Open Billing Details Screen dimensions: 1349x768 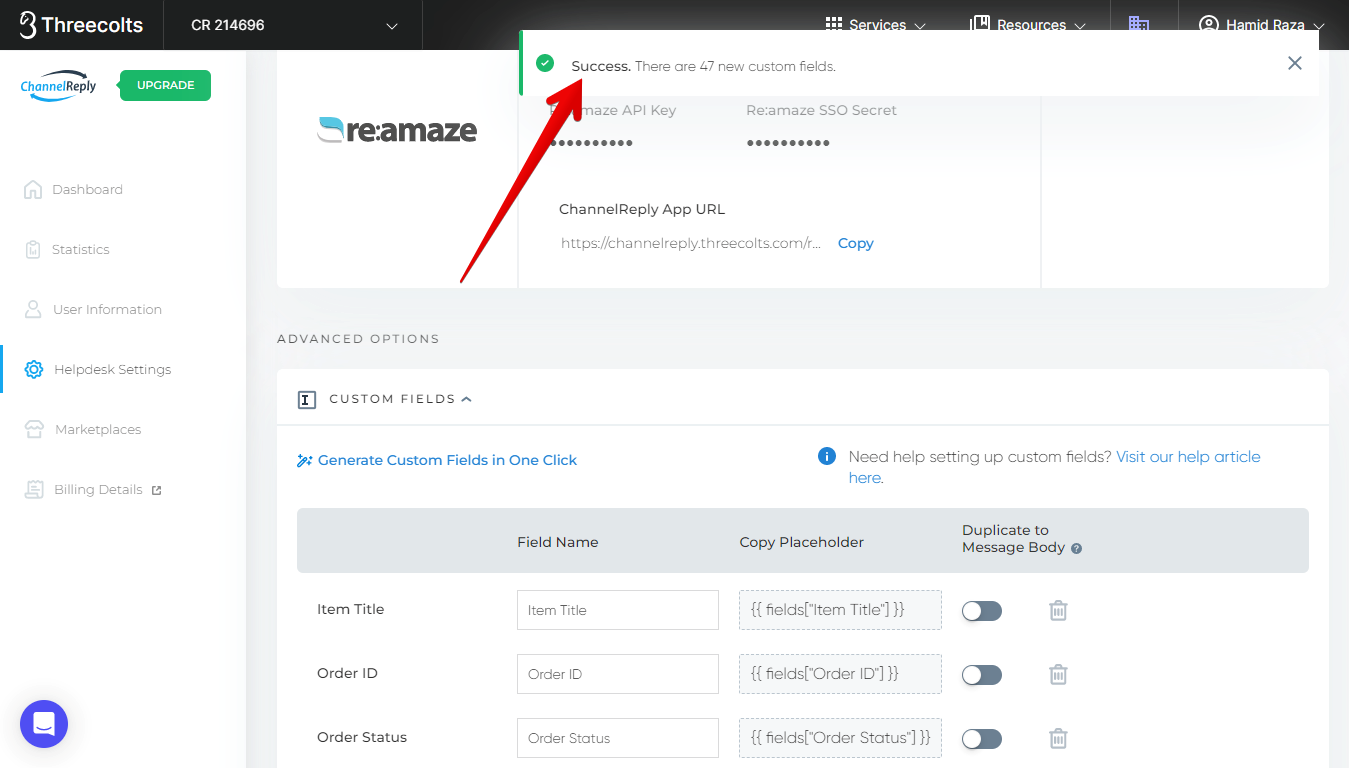(98, 489)
